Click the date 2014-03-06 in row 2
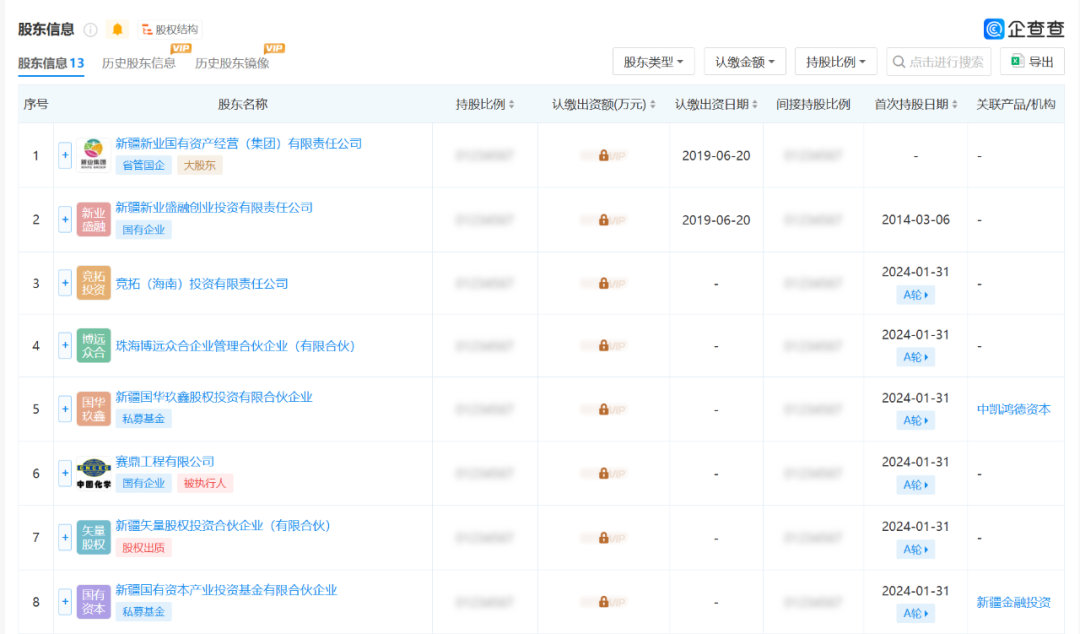This screenshot has width=1080, height=634. pos(915,220)
